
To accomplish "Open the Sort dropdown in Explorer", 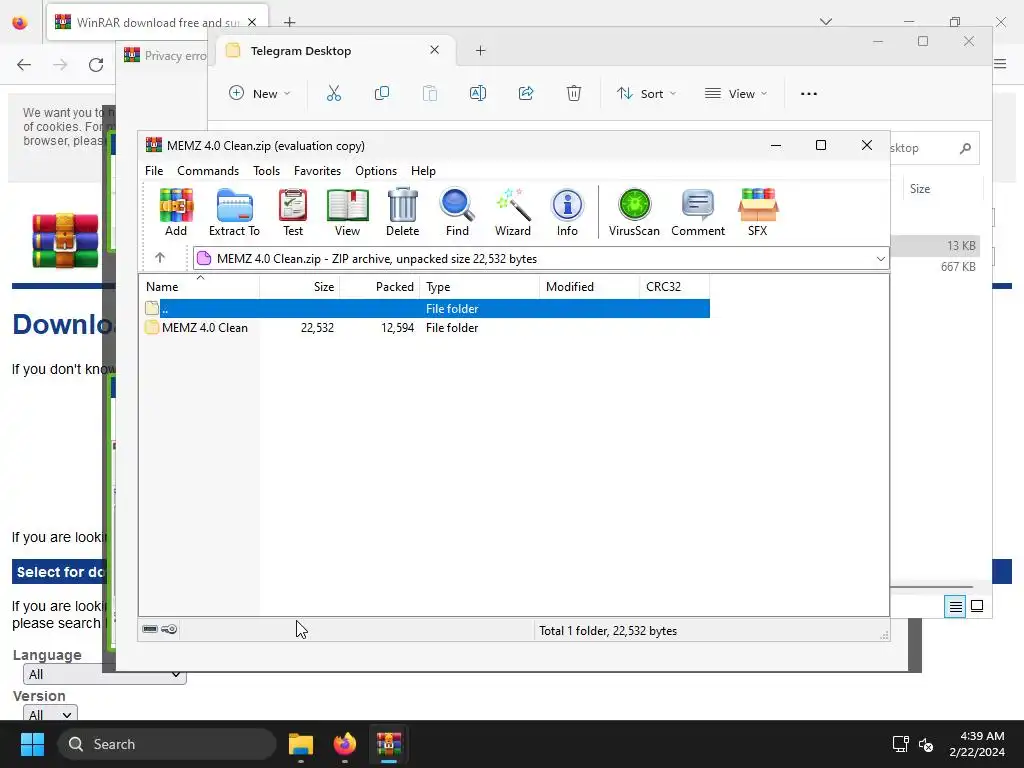I will pos(647,93).
